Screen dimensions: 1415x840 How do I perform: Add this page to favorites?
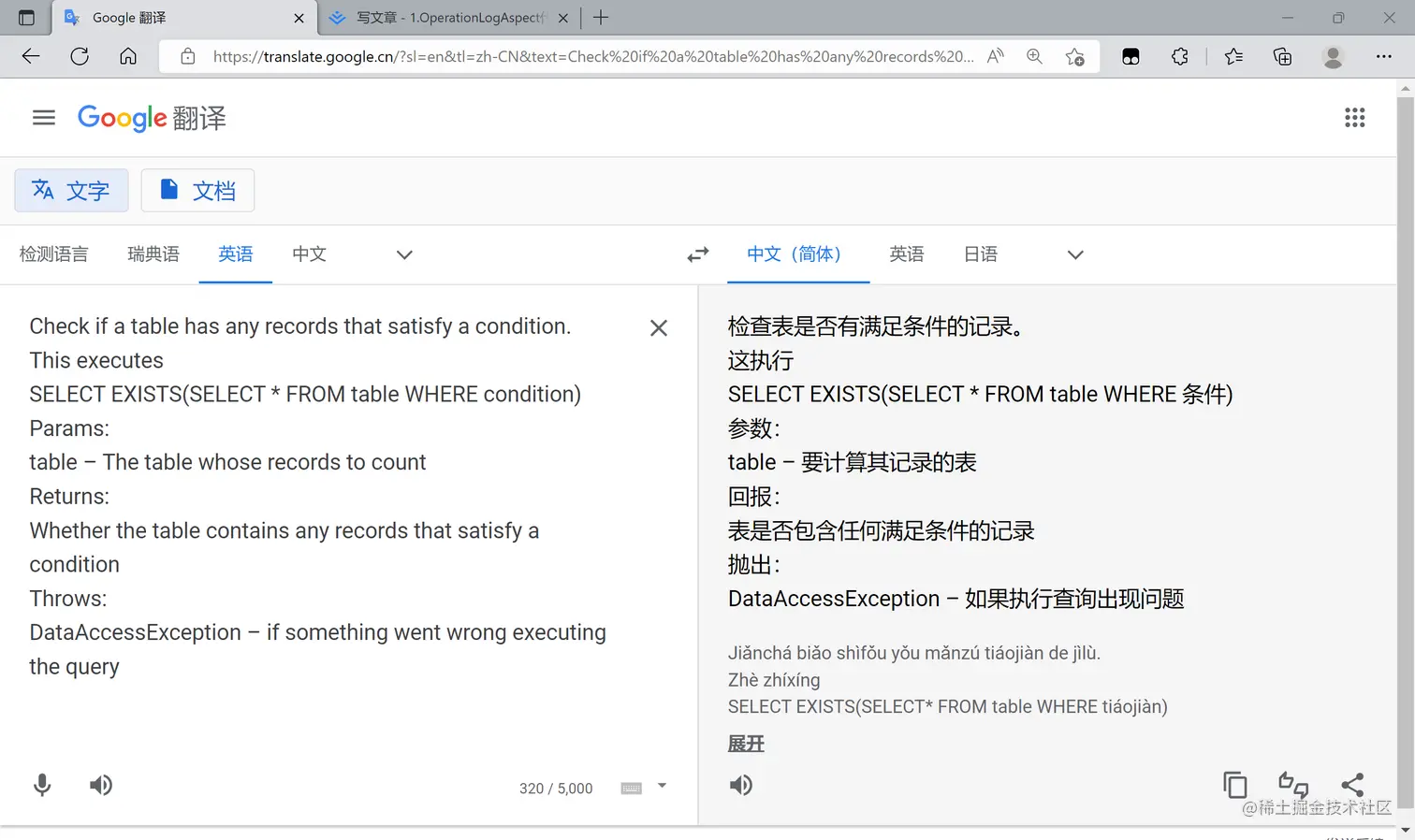click(x=1075, y=56)
